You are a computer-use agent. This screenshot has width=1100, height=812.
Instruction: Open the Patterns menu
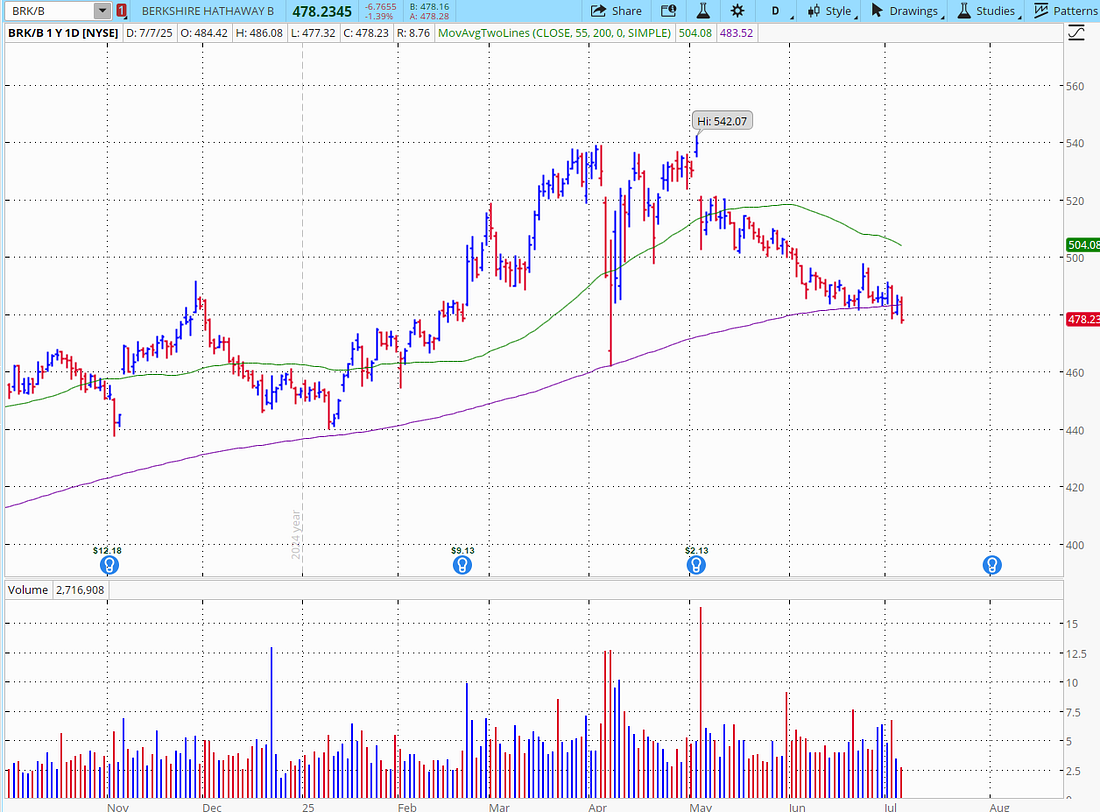1066,11
